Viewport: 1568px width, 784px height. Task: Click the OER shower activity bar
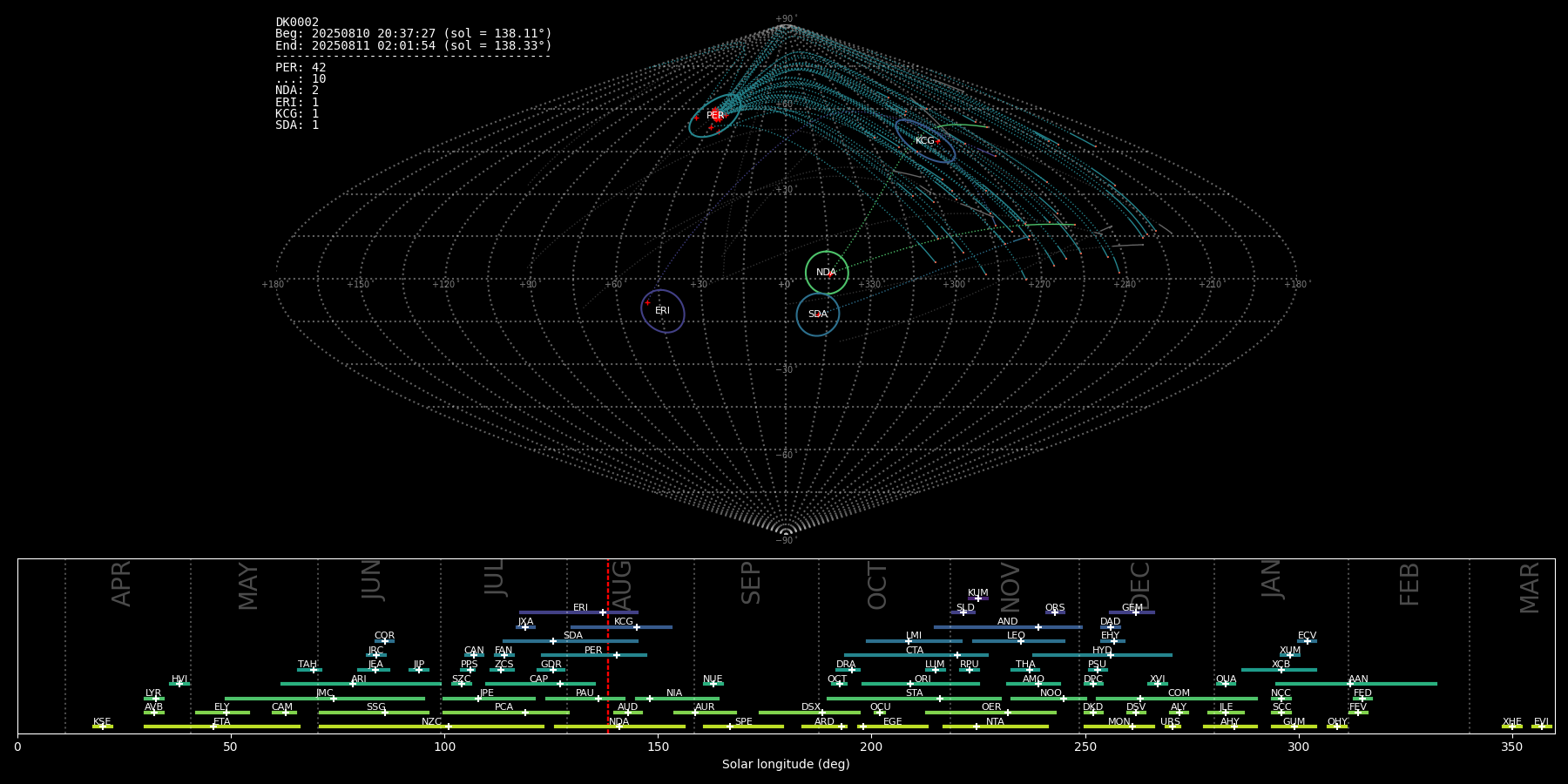coord(990,713)
